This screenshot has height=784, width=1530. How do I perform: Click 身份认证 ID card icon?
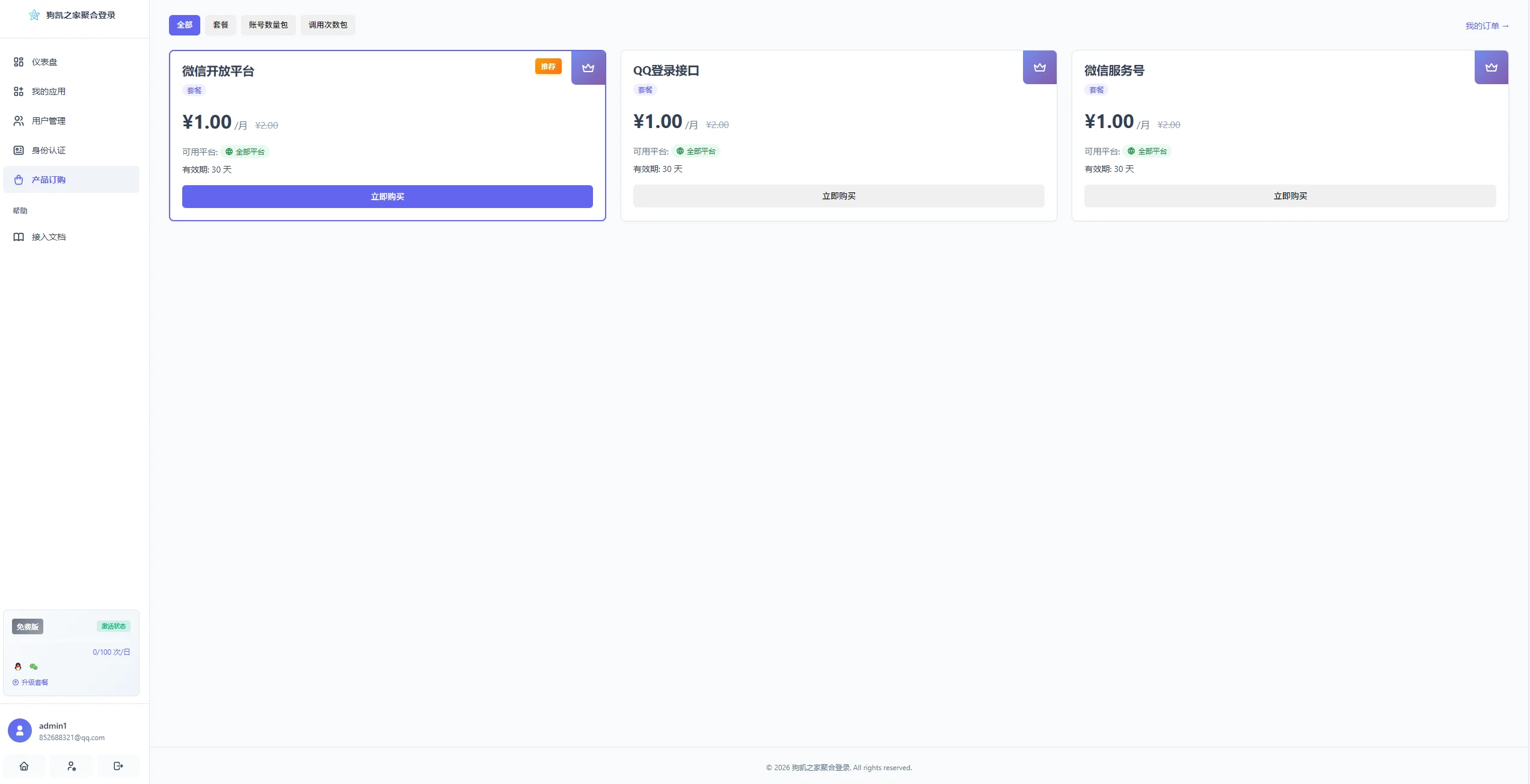point(19,150)
